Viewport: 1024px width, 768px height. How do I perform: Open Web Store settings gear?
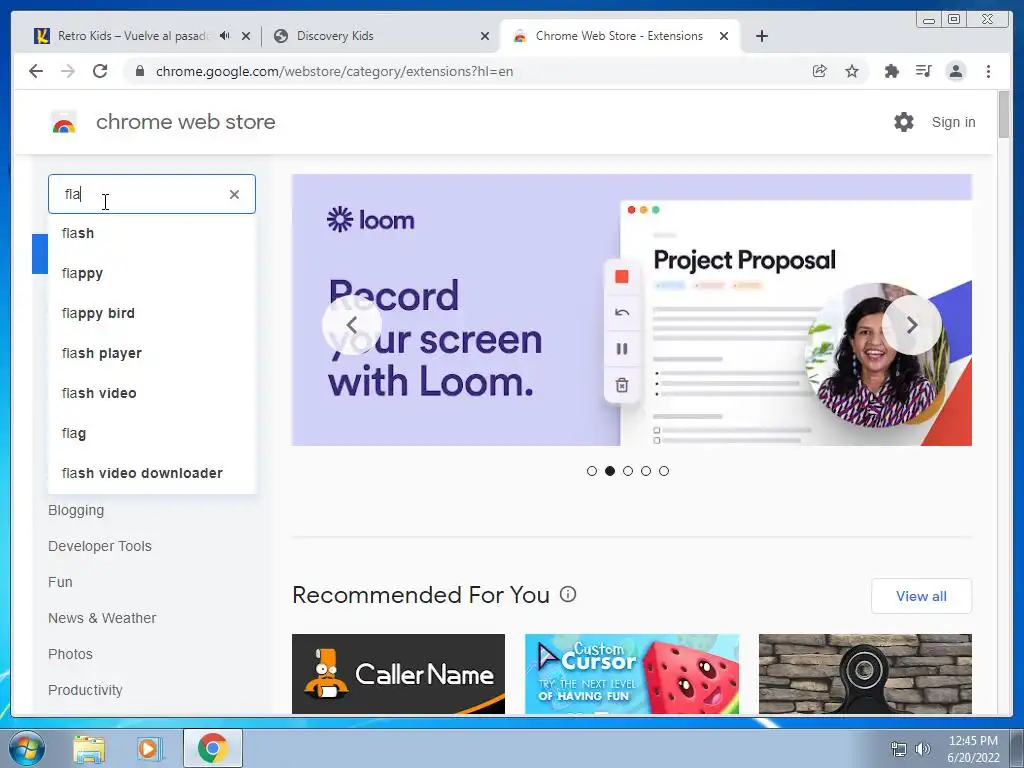[x=904, y=122]
